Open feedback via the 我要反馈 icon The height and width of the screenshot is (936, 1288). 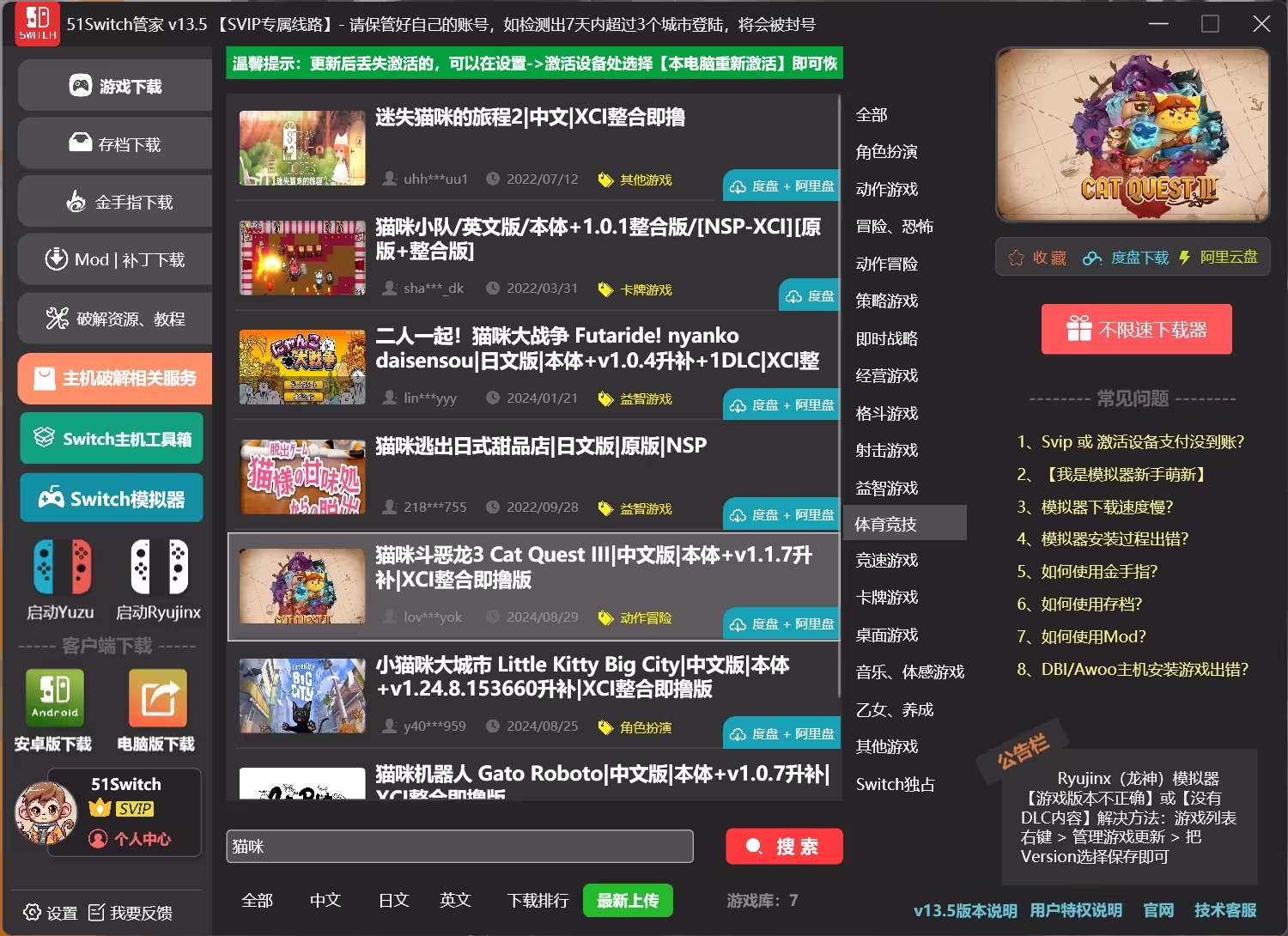pyautogui.click(x=97, y=912)
